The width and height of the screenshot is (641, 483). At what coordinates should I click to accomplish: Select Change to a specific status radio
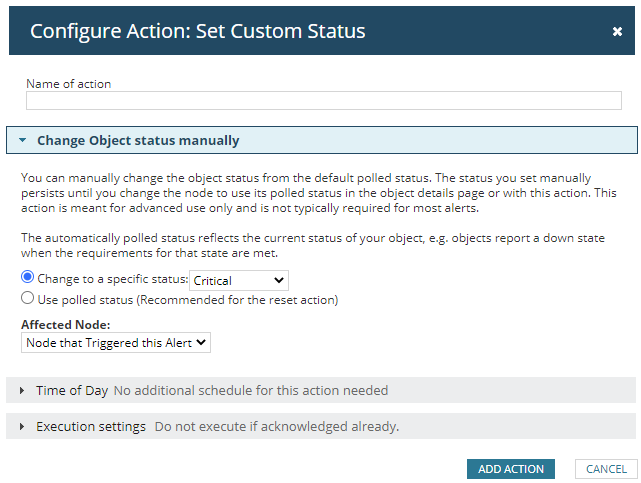point(27,277)
